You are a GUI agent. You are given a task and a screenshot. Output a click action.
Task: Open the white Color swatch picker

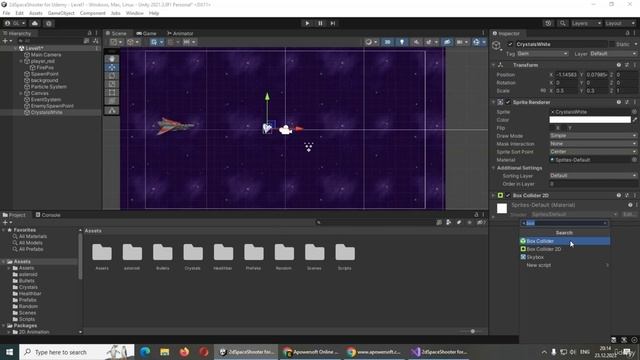(590, 120)
